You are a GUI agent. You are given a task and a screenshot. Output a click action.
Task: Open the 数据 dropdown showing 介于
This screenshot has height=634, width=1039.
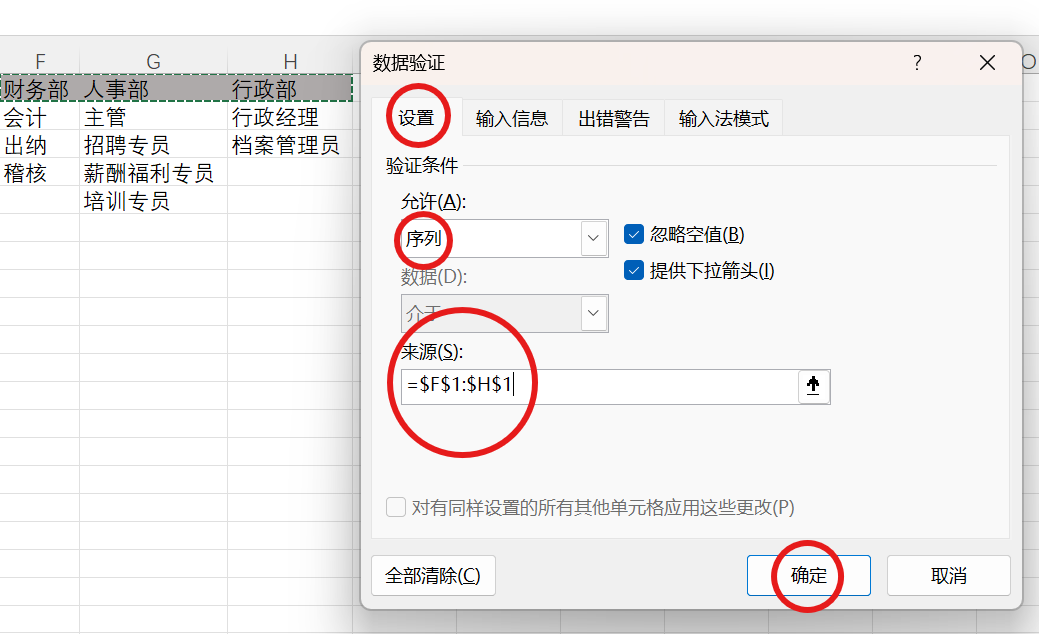tap(504, 313)
